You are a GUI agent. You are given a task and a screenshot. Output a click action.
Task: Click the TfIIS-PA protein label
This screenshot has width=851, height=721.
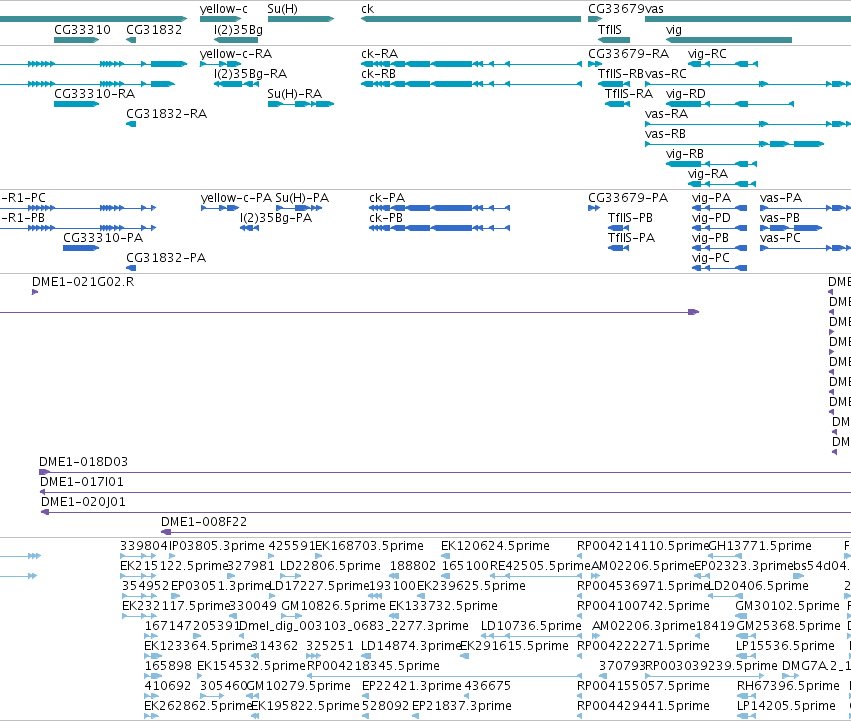coord(631,238)
